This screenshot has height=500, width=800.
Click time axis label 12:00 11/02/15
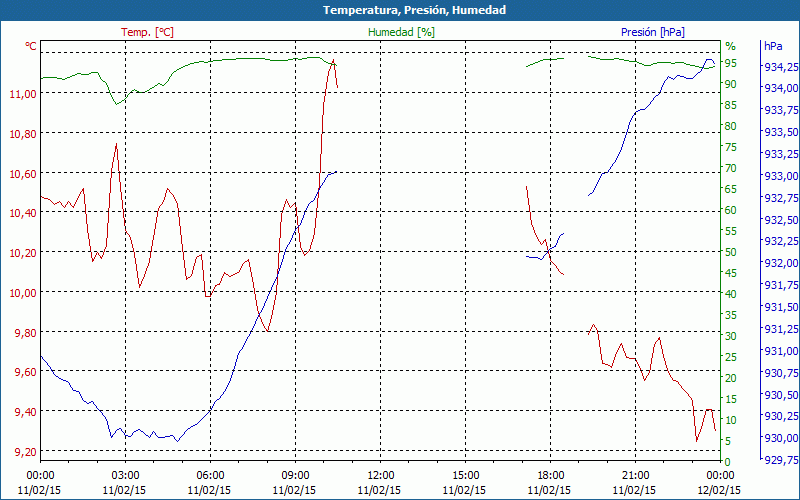point(380,483)
